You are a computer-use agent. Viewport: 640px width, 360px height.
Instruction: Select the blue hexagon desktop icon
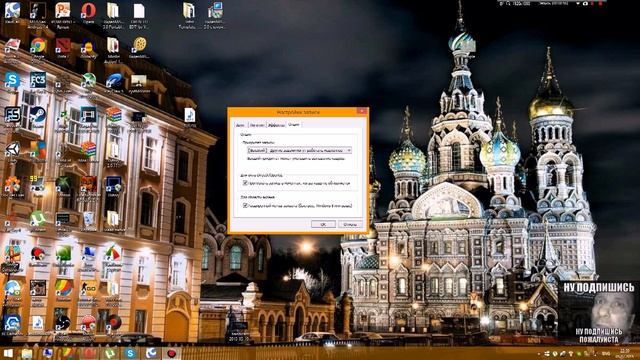12,323
